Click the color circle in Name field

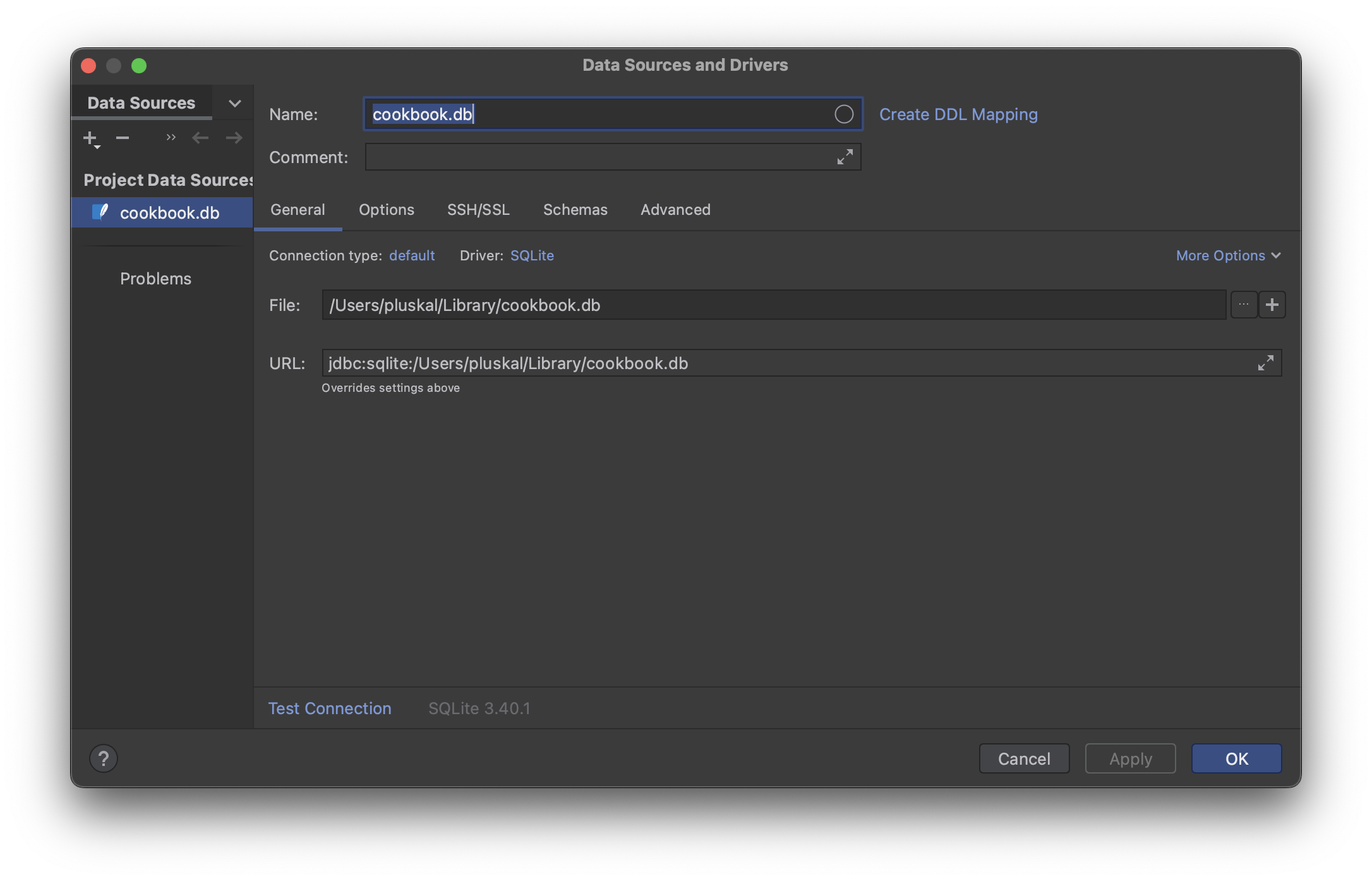[844, 114]
